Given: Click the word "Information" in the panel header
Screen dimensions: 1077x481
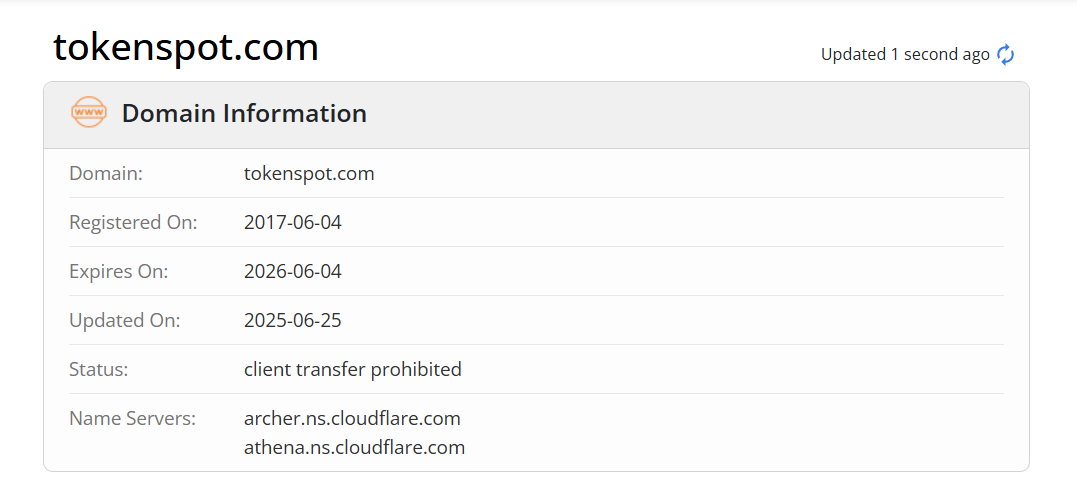Looking at the screenshot, I should [x=299, y=114].
